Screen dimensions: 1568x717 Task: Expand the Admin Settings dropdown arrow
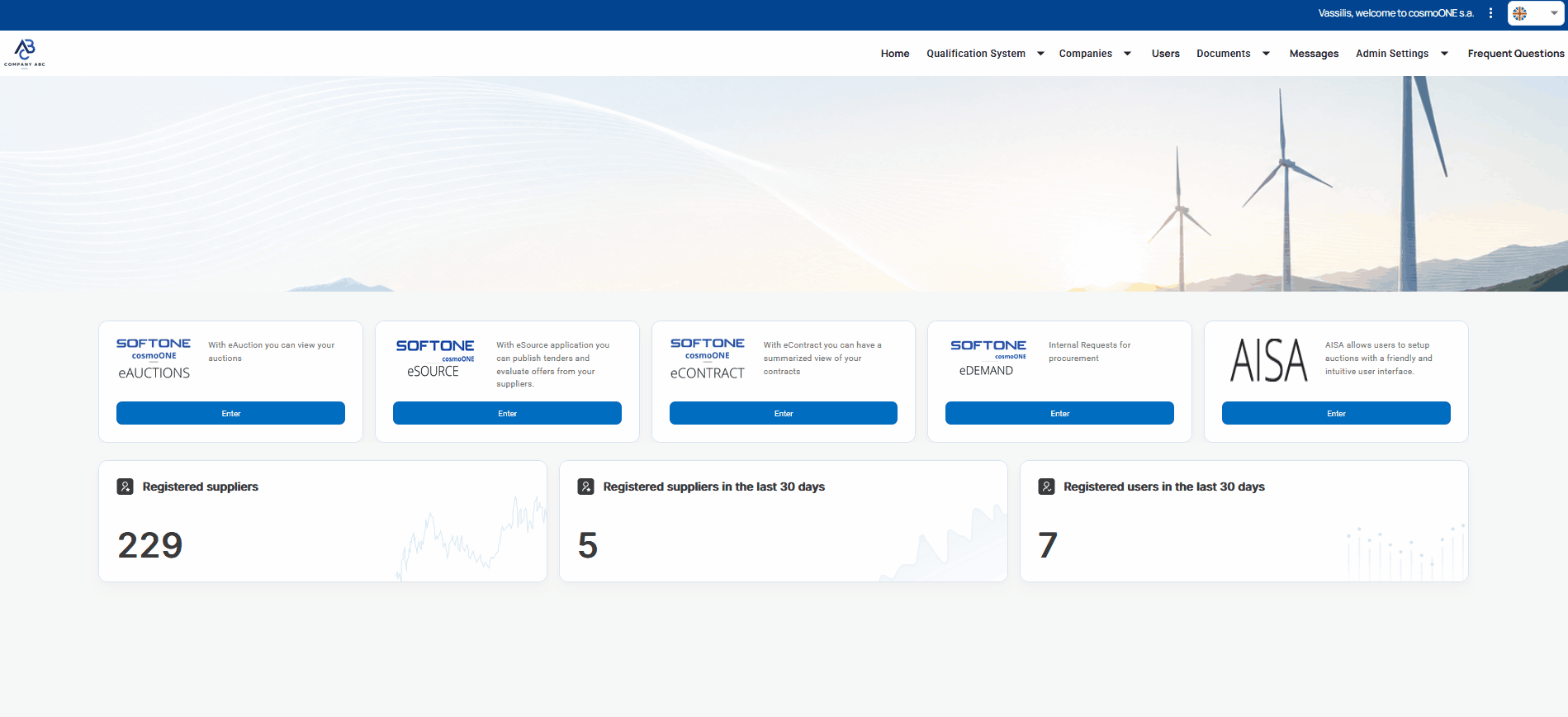click(1444, 54)
